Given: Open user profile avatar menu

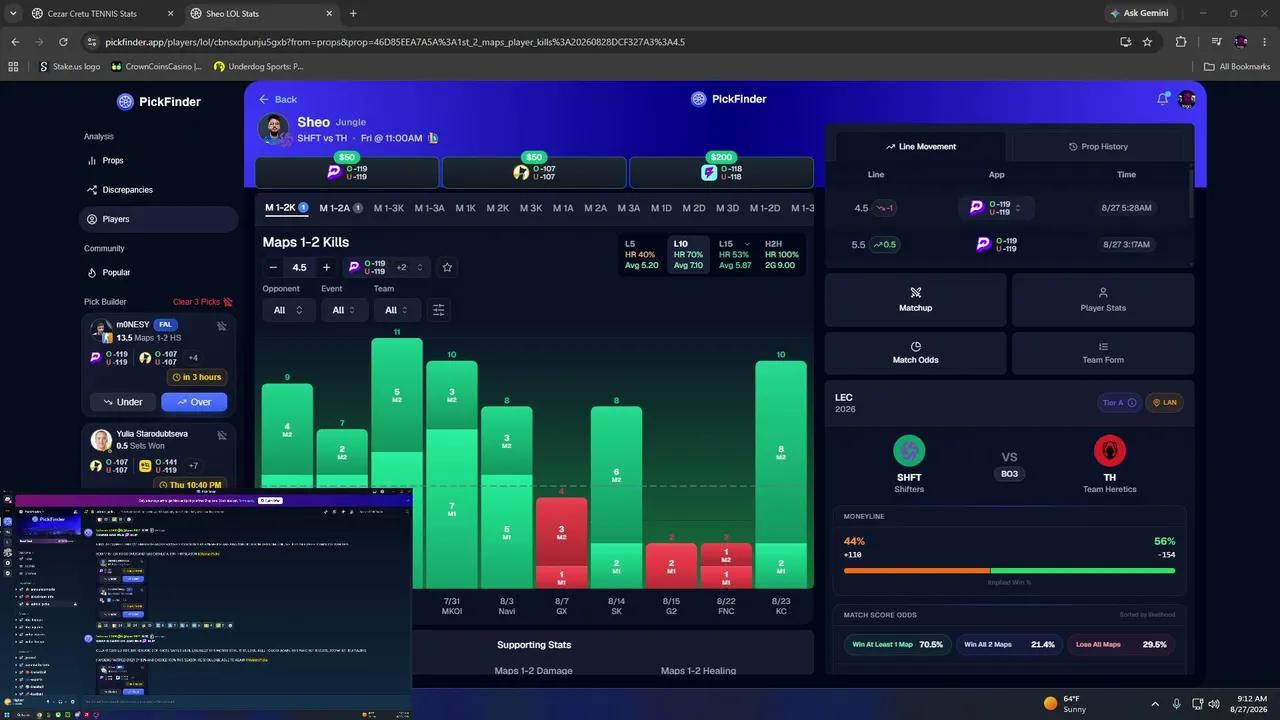Looking at the screenshot, I should pyautogui.click(x=1187, y=98).
